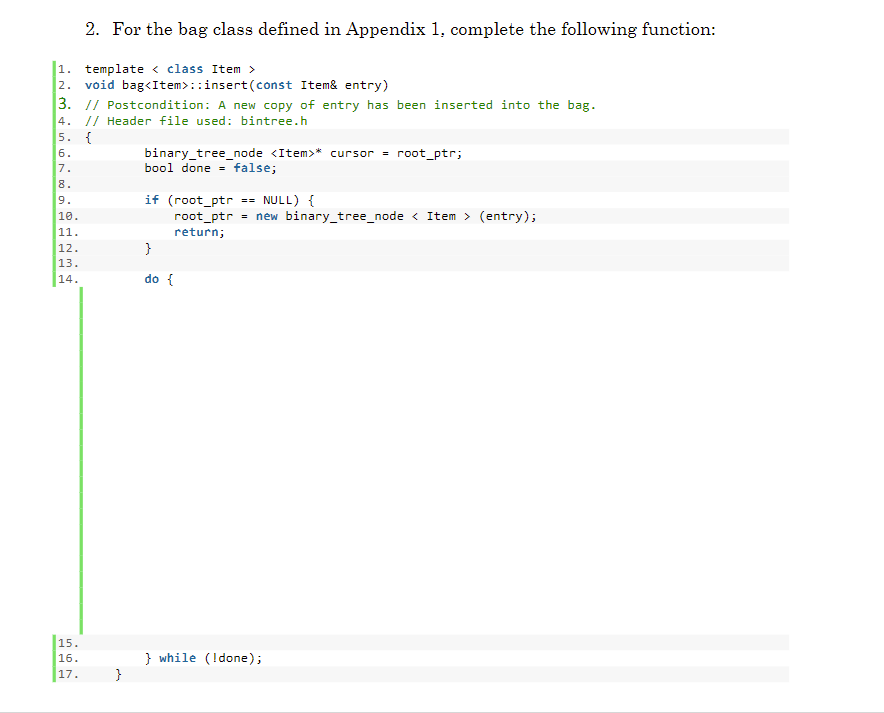This screenshot has width=884, height=713.
Task: Click the opening brace on line 5
Action: pos(87,136)
